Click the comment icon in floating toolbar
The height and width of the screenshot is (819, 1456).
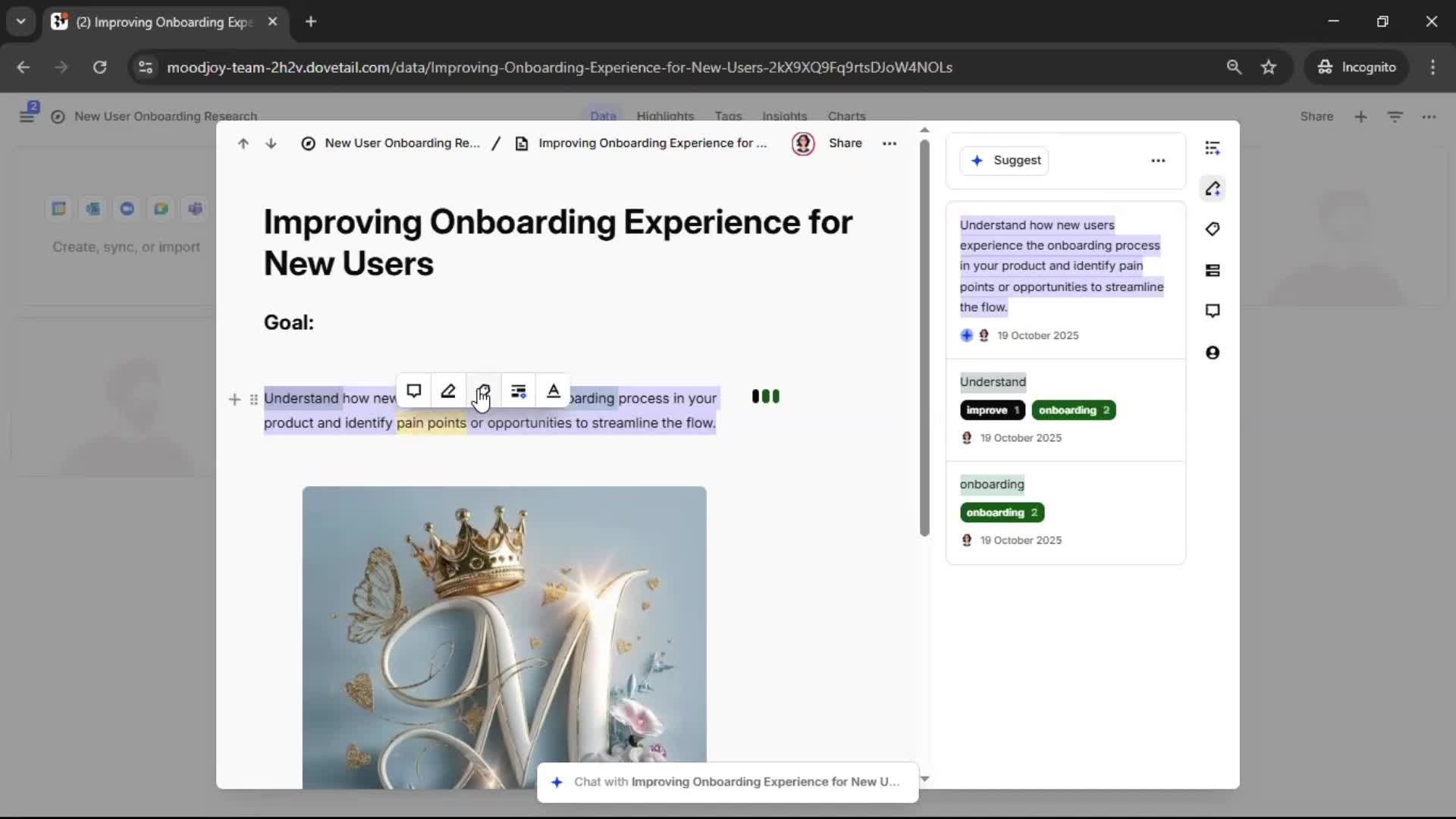click(413, 391)
